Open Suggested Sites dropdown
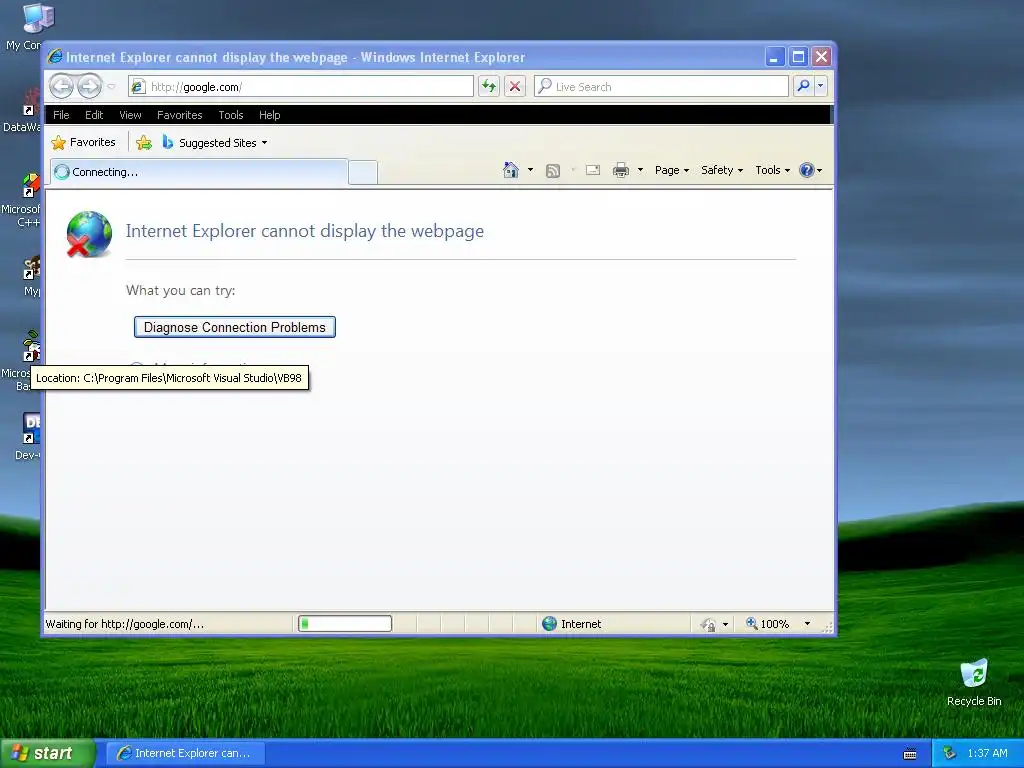The width and height of the screenshot is (1024, 768). click(215, 142)
